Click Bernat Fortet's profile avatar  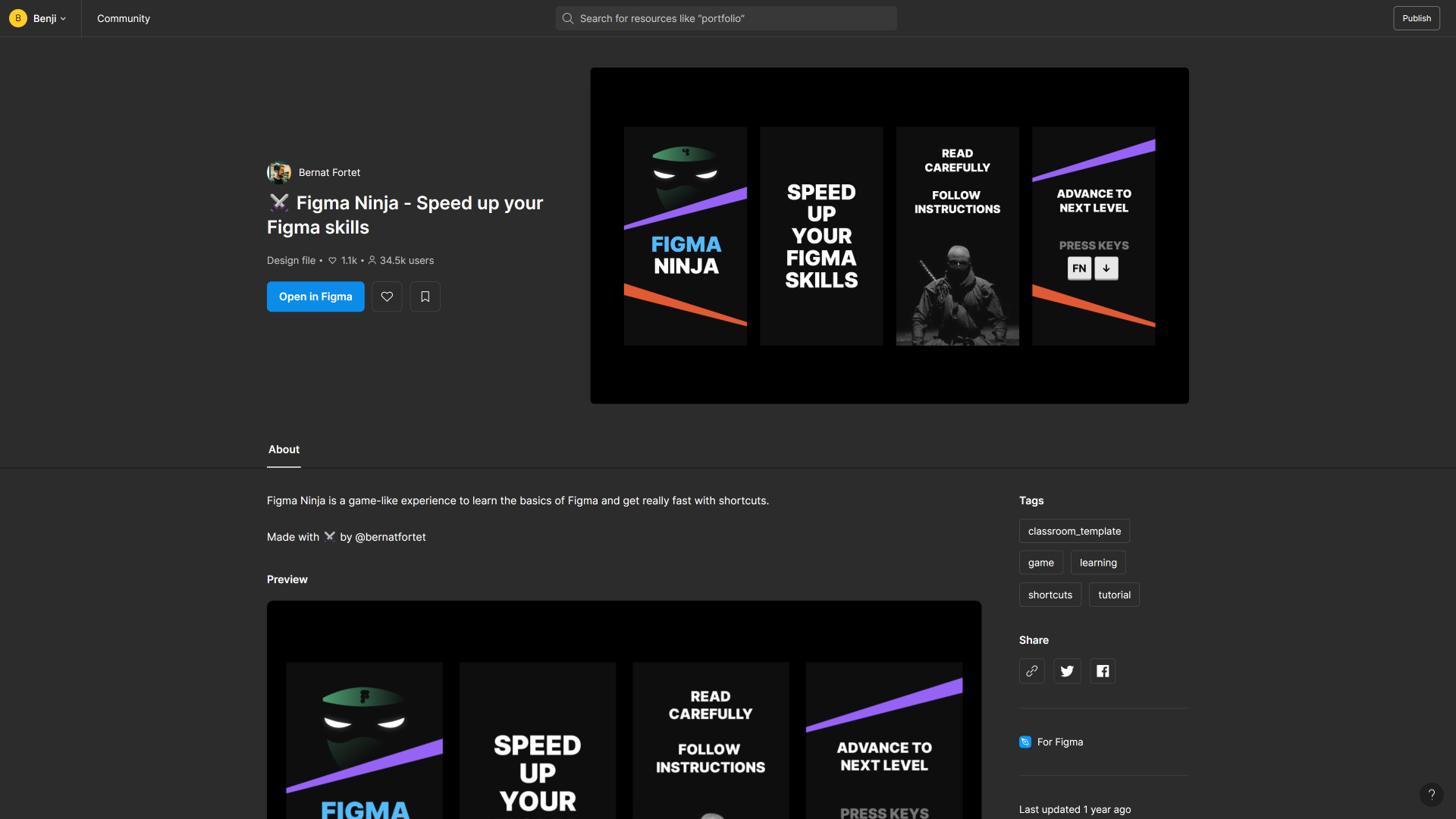click(x=279, y=172)
